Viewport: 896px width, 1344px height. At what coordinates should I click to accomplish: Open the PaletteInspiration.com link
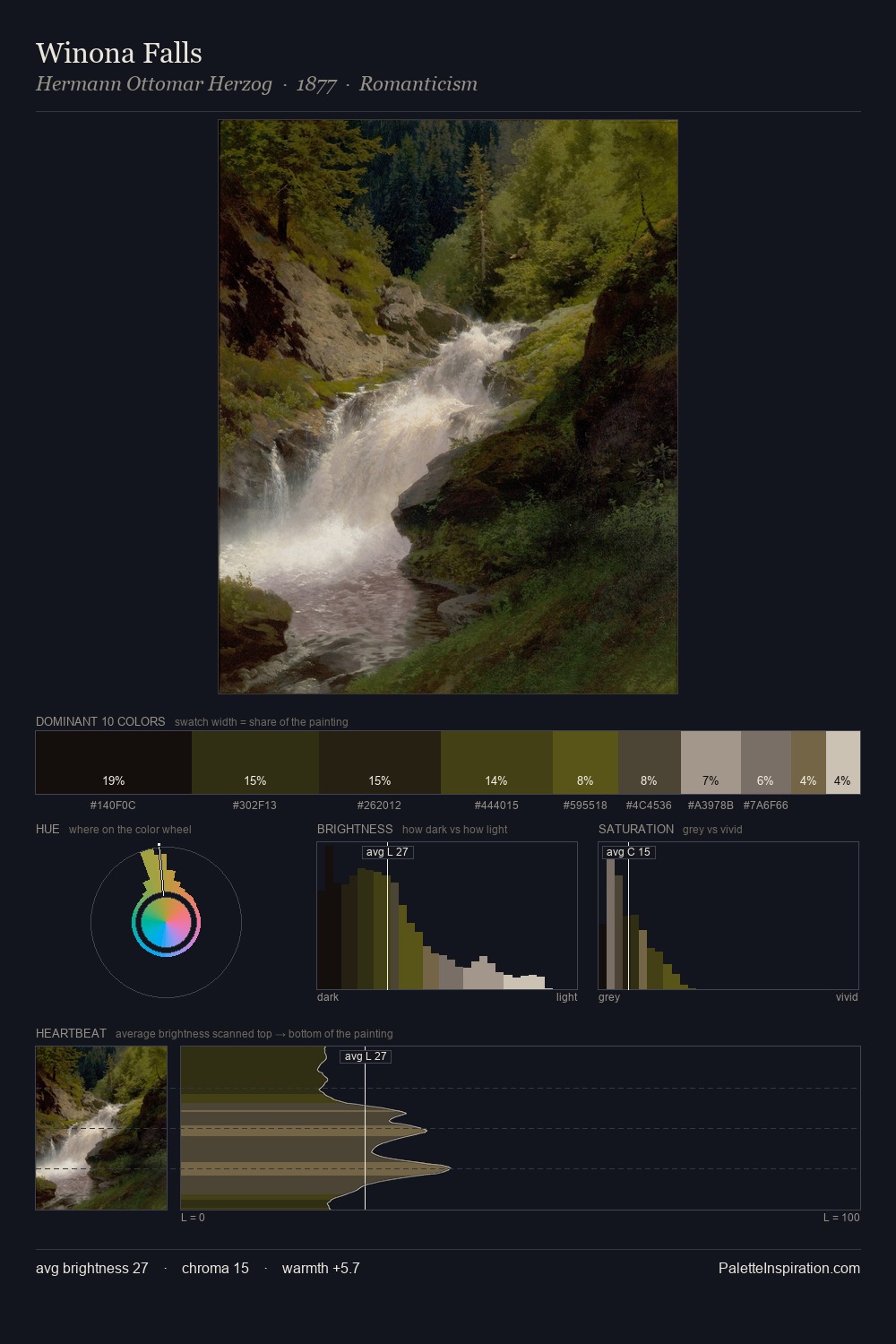[x=789, y=1268]
